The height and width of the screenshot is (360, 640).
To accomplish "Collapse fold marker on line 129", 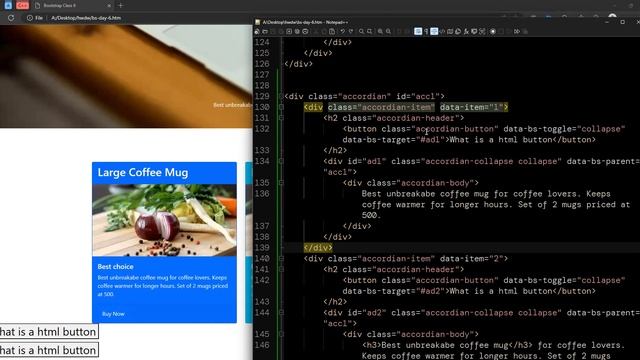I will [x=281, y=96].
